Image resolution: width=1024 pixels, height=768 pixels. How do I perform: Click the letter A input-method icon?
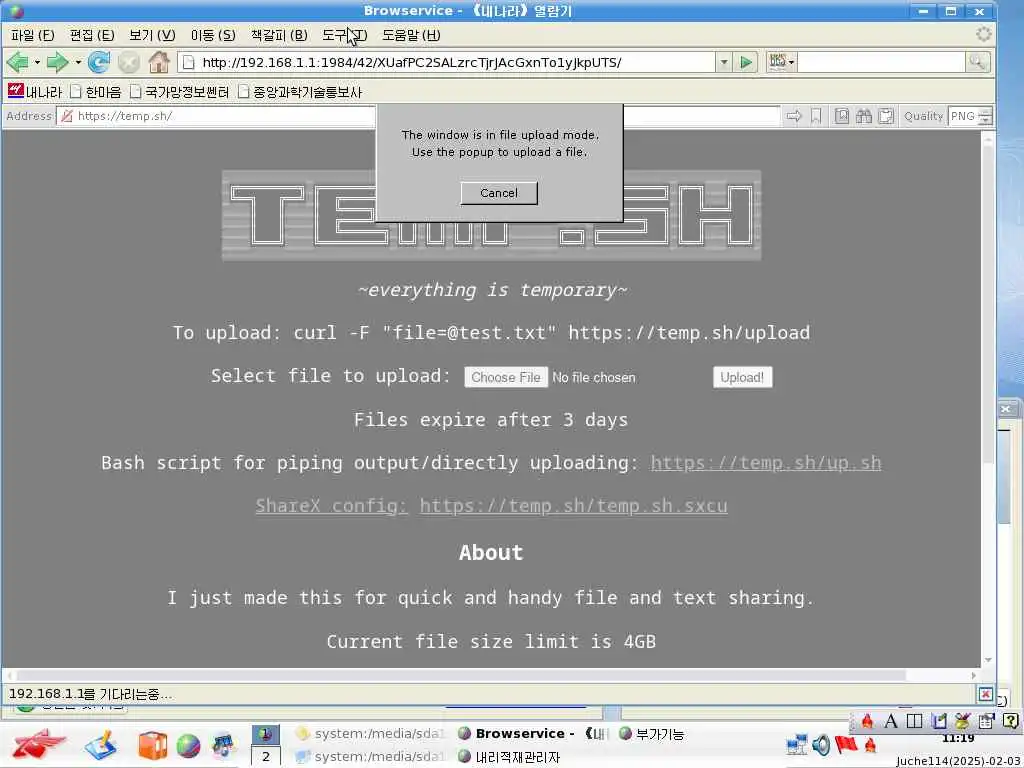(891, 721)
